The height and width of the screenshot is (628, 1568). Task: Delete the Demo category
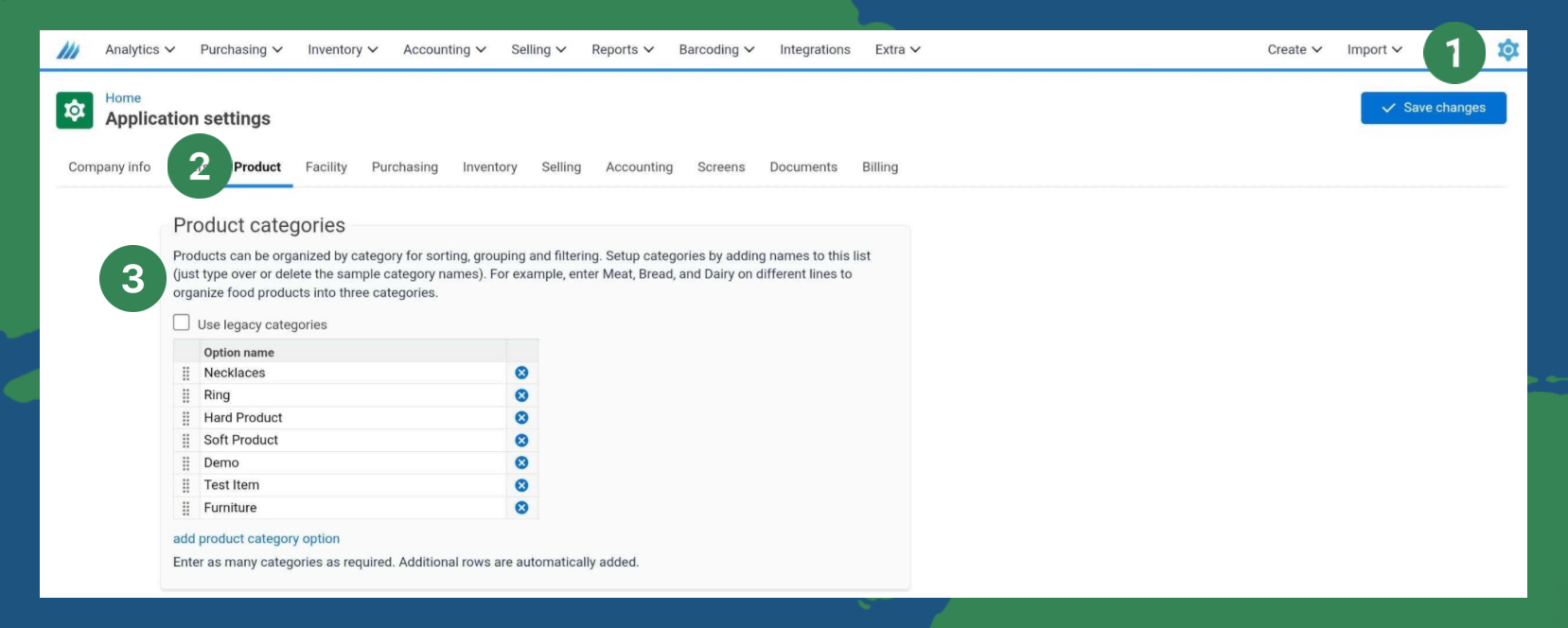(x=521, y=462)
